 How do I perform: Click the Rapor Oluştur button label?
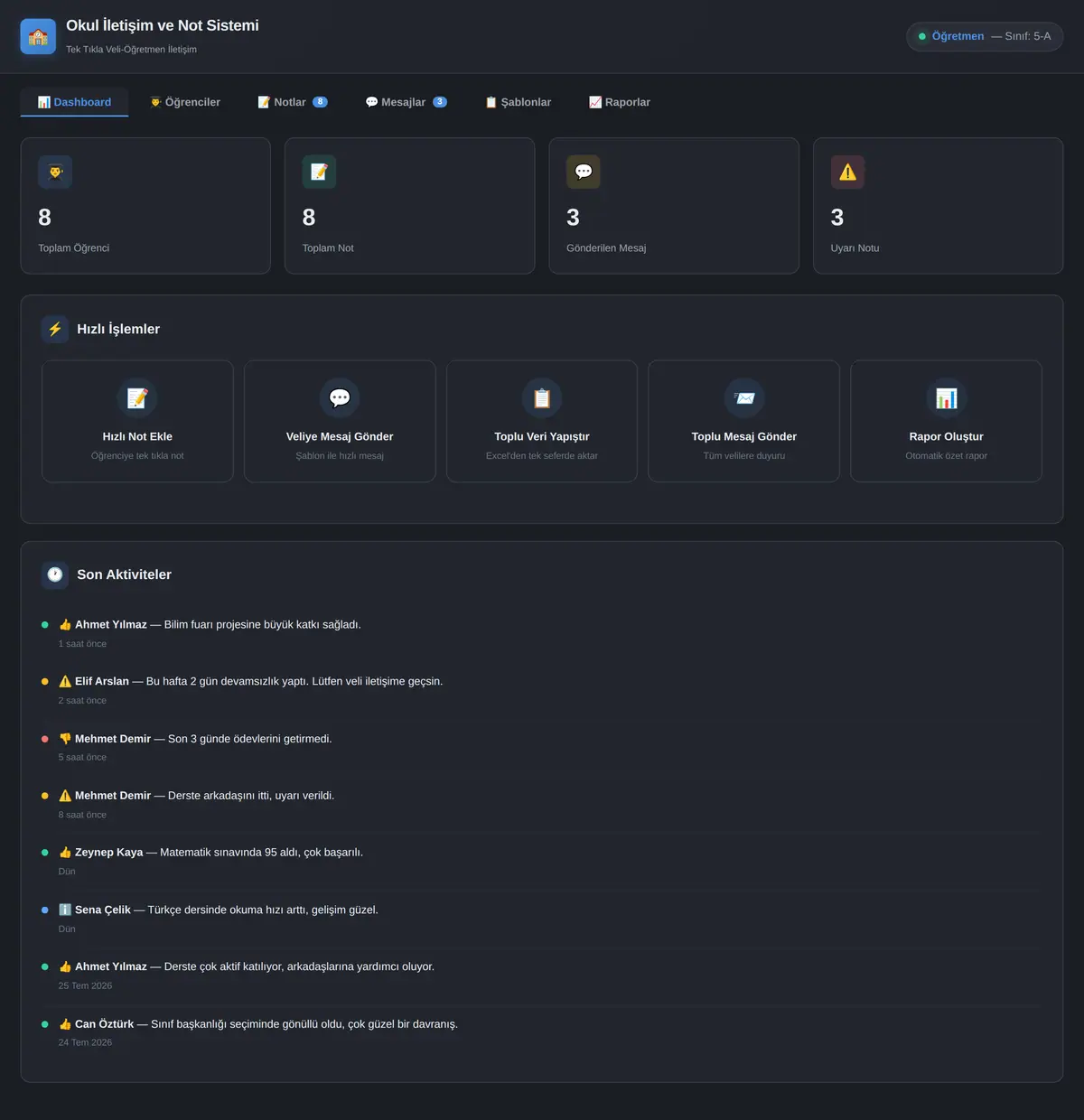click(947, 436)
